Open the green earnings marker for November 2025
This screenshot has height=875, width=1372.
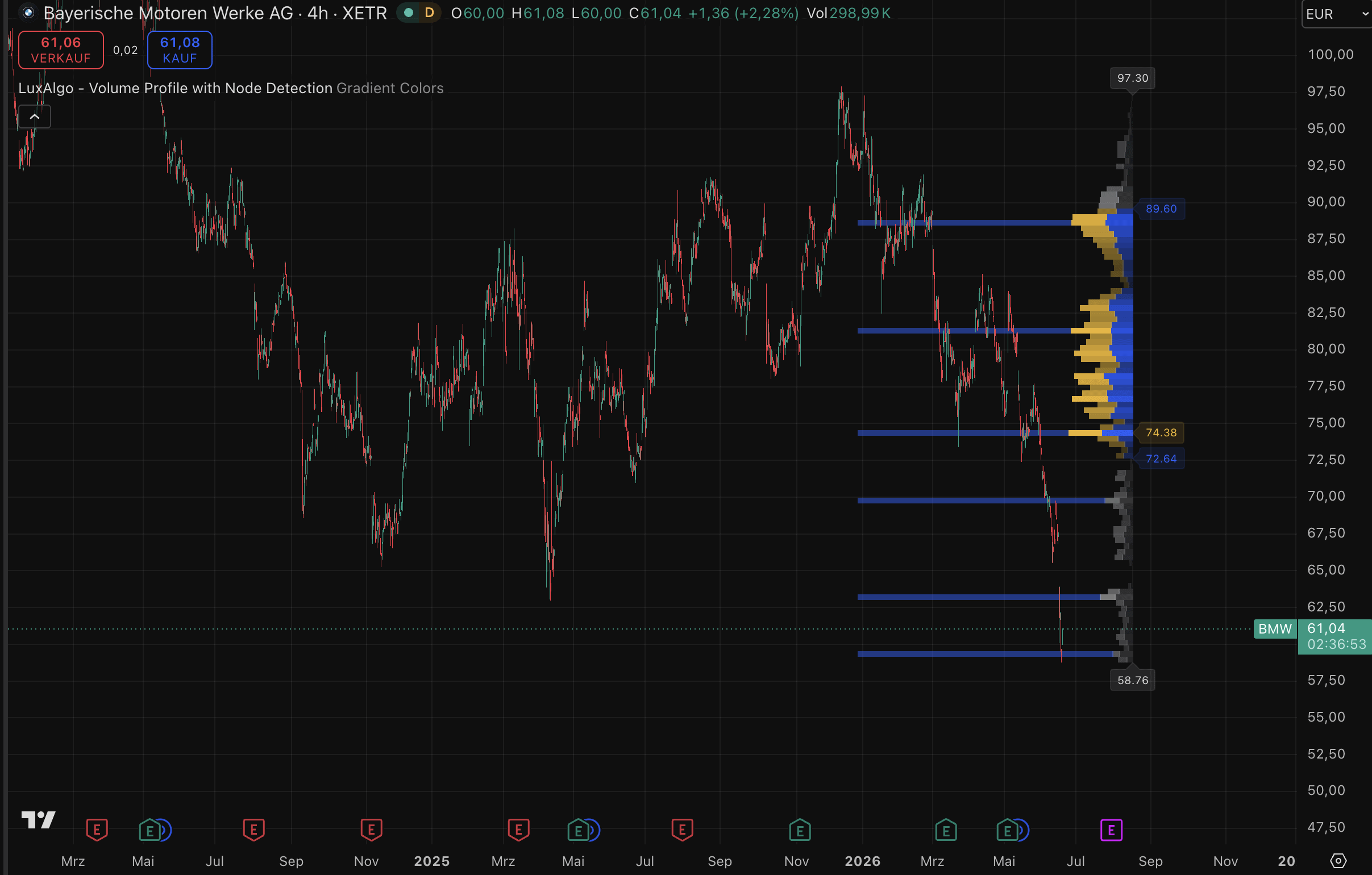tap(800, 830)
